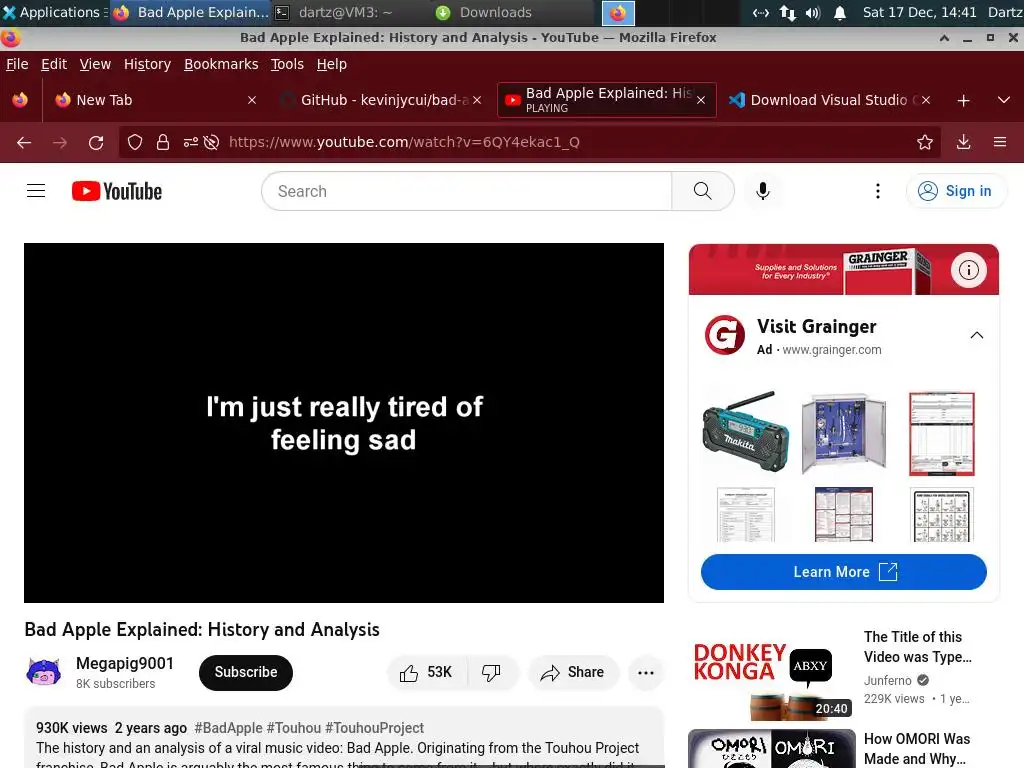Open the File menu
The width and height of the screenshot is (1024, 768).
(x=17, y=64)
